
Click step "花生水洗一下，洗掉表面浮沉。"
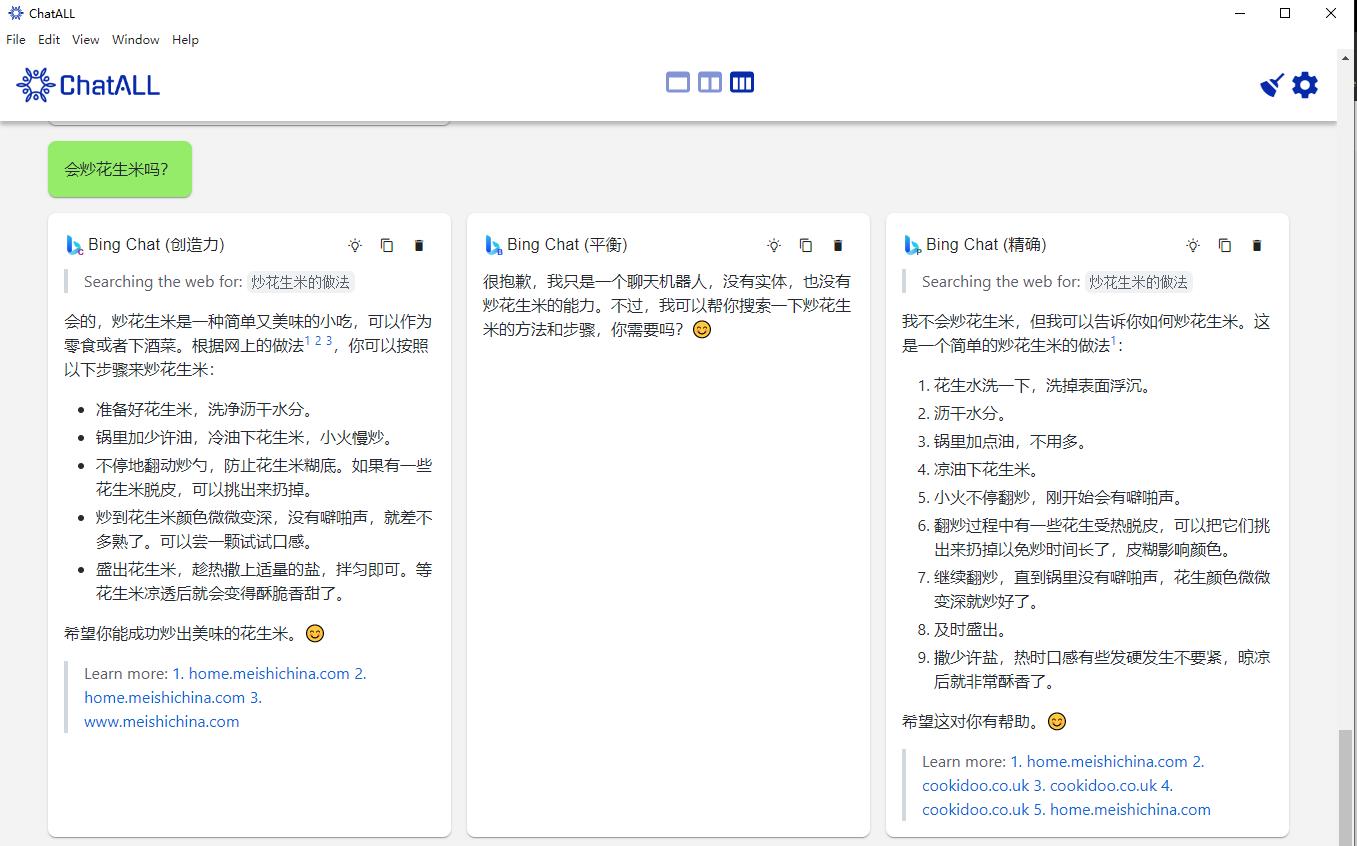(1046, 386)
